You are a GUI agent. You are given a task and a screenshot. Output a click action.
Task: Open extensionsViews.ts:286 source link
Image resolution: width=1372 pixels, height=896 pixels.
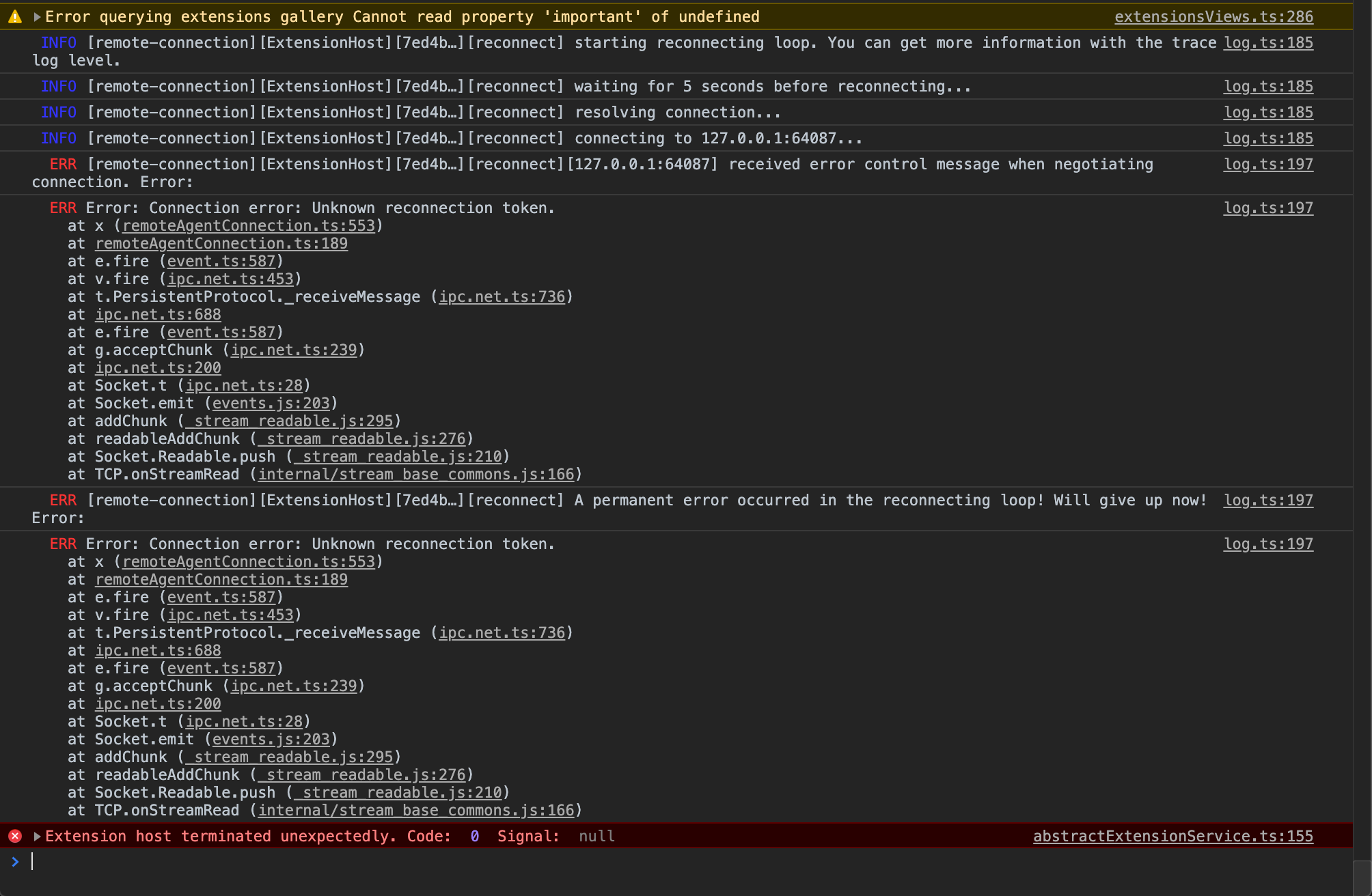click(x=1214, y=16)
